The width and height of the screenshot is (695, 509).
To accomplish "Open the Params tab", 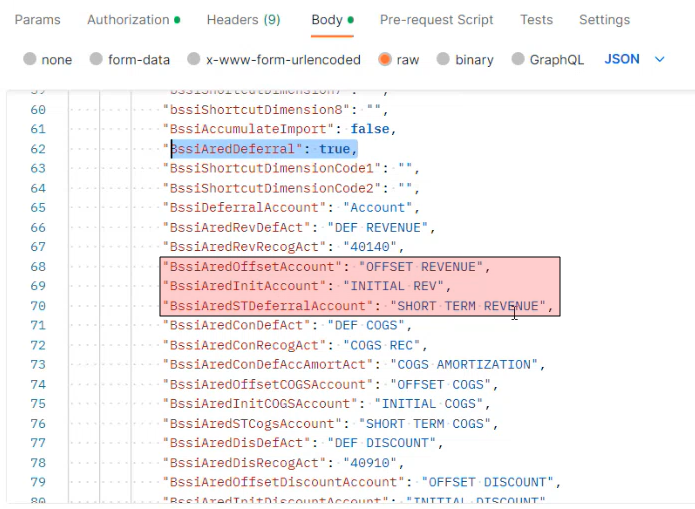I will (38, 20).
